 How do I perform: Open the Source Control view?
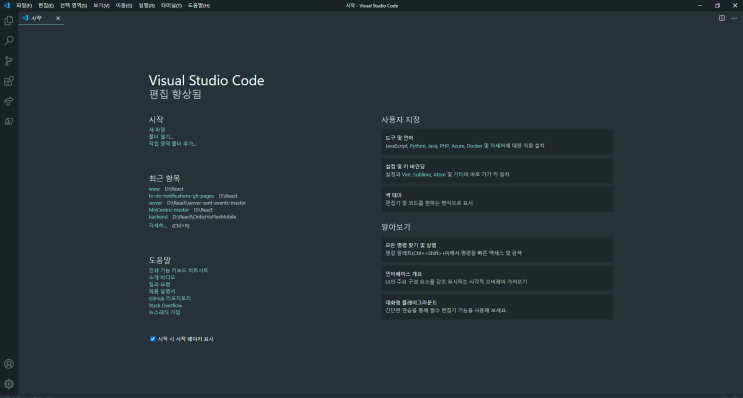(9, 61)
